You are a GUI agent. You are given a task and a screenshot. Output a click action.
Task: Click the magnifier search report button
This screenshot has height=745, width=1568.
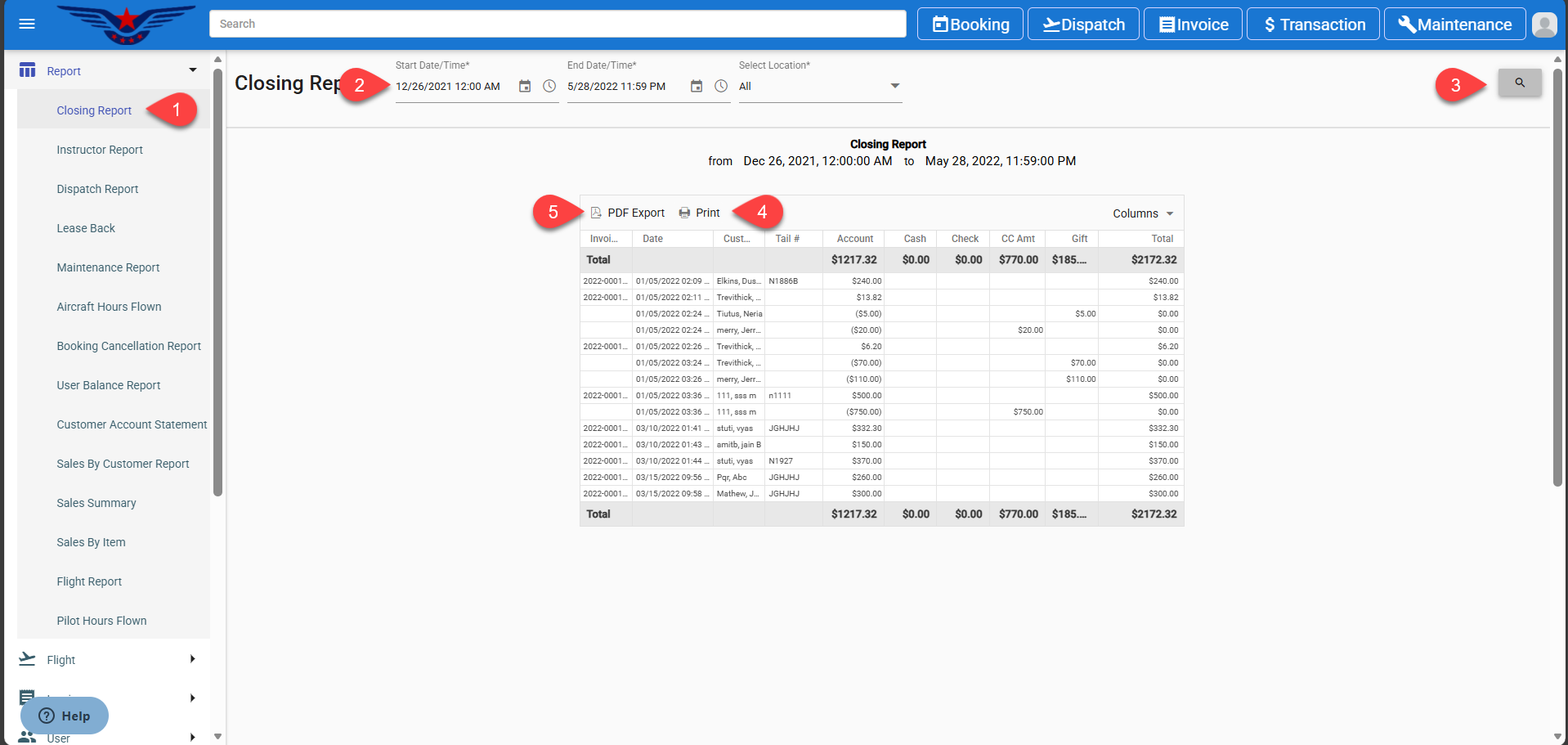[x=1519, y=83]
